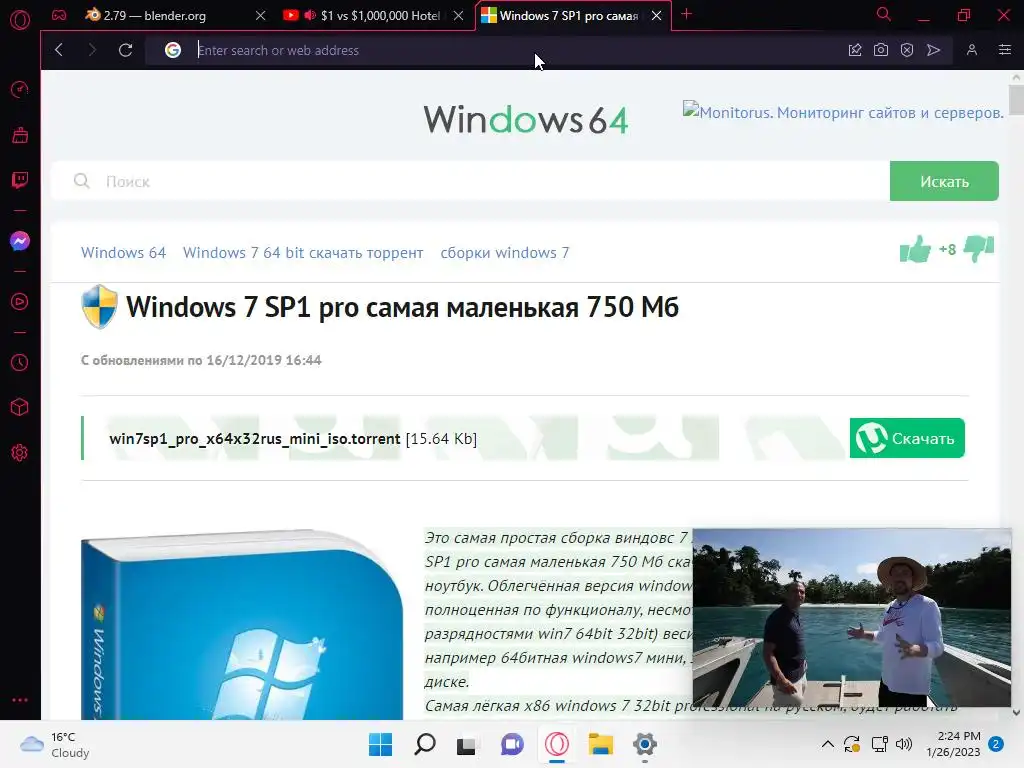
Task: Open Extensions cube icon in sidebar
Action: (20, 408)
